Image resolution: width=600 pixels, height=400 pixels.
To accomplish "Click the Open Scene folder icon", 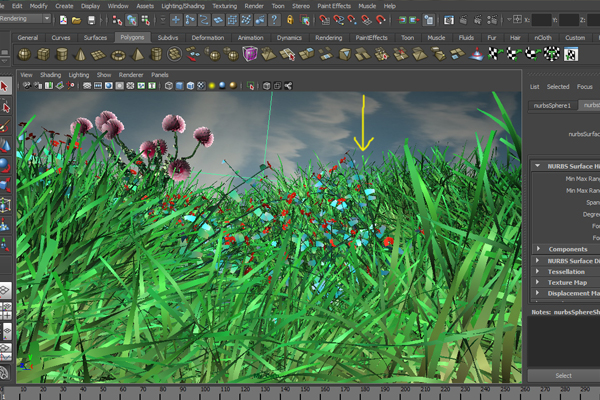I will point(77,20).
